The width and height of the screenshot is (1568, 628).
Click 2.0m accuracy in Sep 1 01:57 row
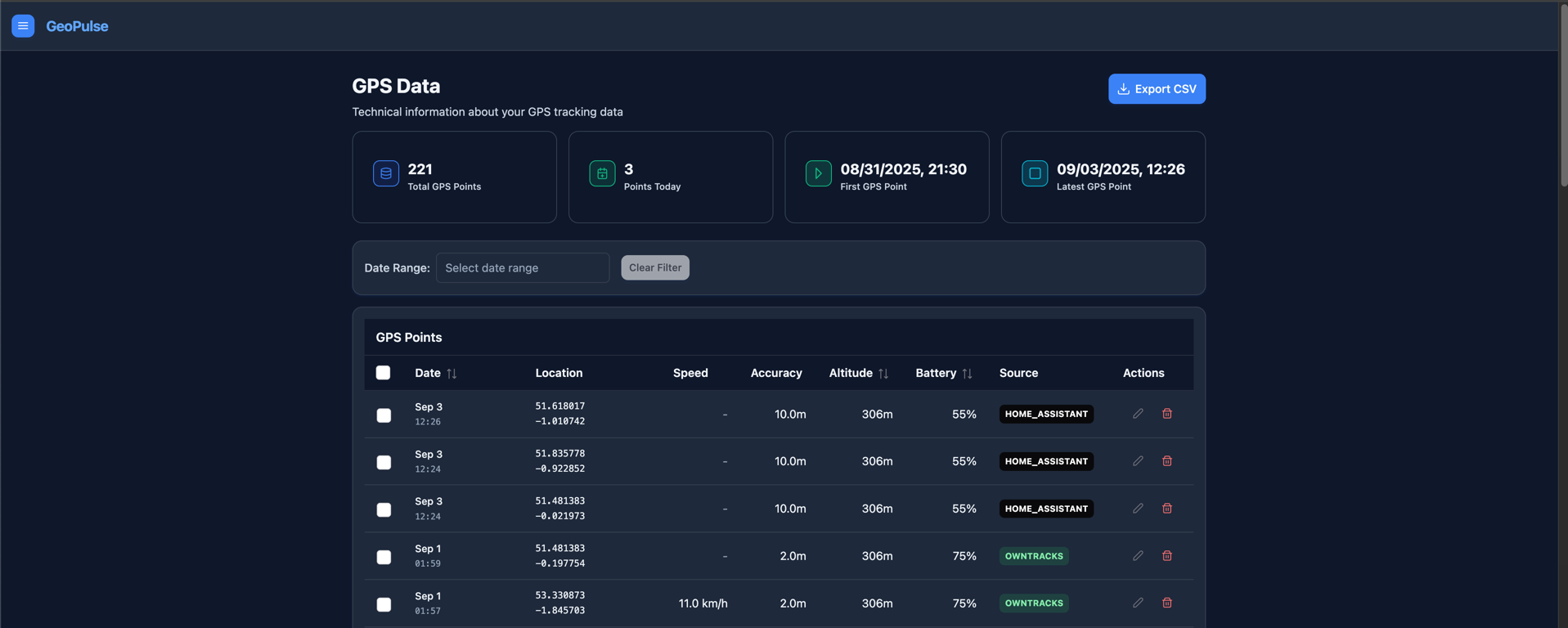pyautogui.click(x=793, y=603)
